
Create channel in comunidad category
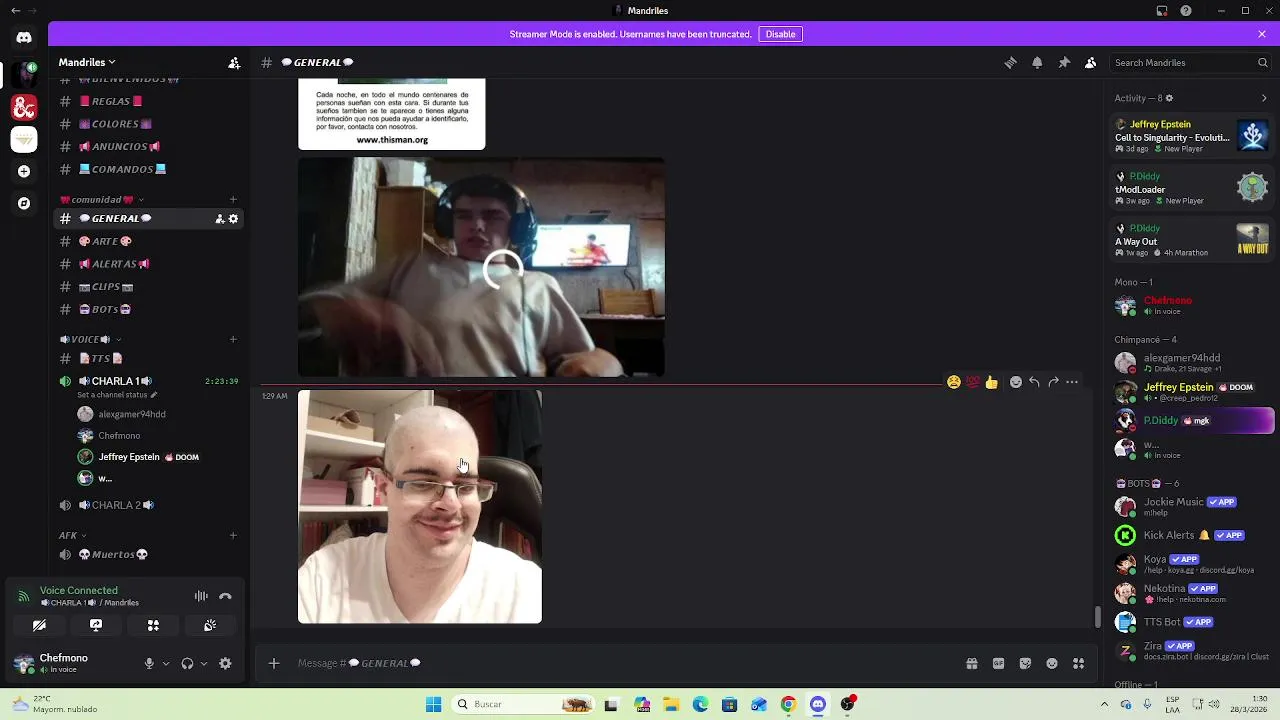(x=233, y=199)
